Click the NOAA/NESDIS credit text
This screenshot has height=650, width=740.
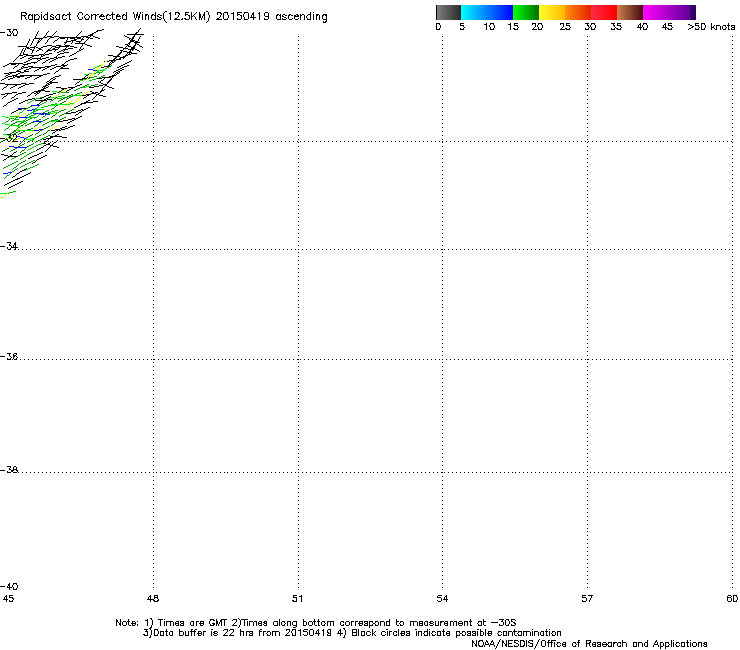click(589, 644)
